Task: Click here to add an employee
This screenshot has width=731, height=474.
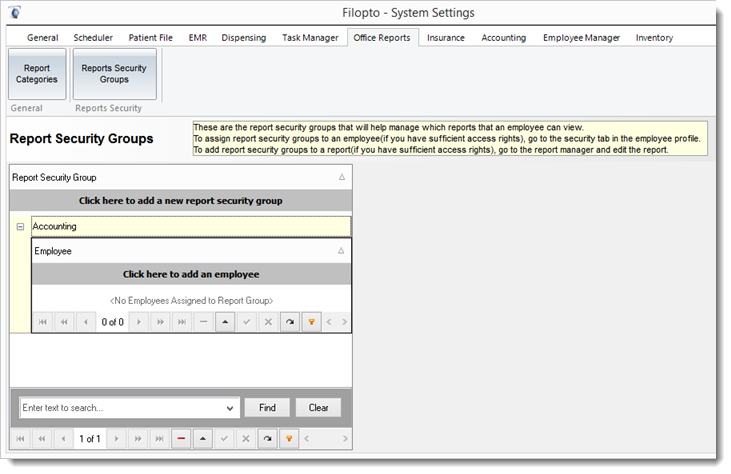Action: [191, 274]
